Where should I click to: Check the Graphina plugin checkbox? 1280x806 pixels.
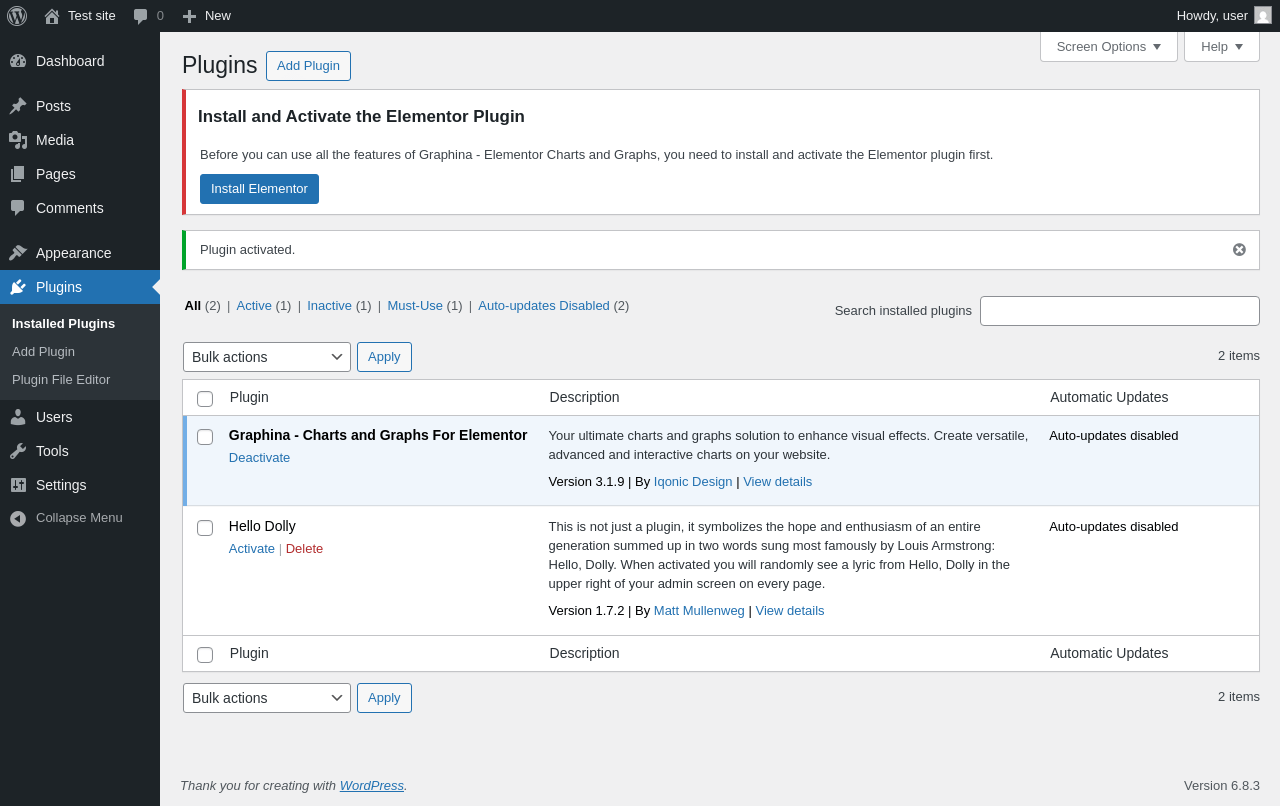205,437
